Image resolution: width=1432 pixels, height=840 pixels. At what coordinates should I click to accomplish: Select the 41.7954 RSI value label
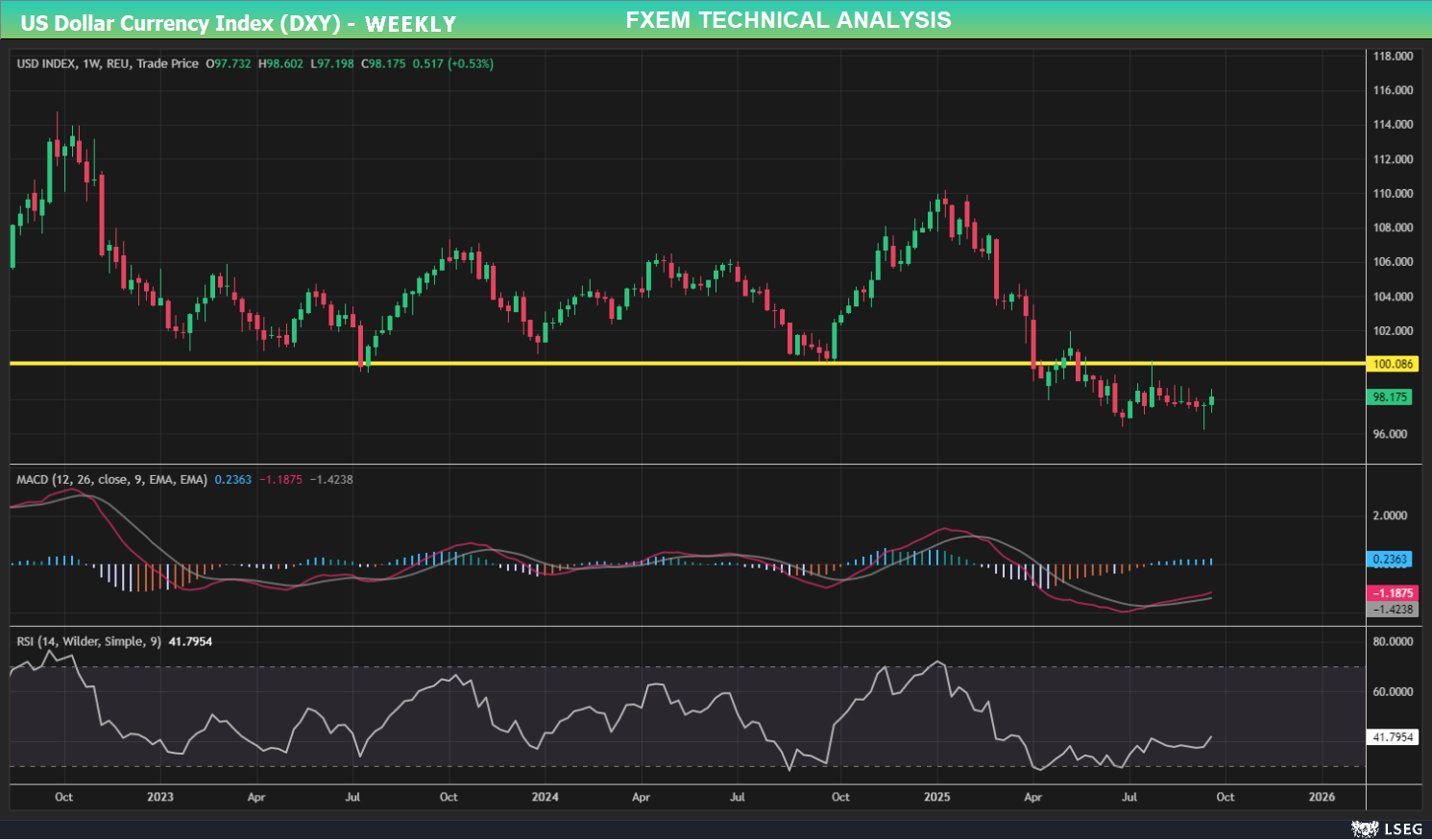1392,736
